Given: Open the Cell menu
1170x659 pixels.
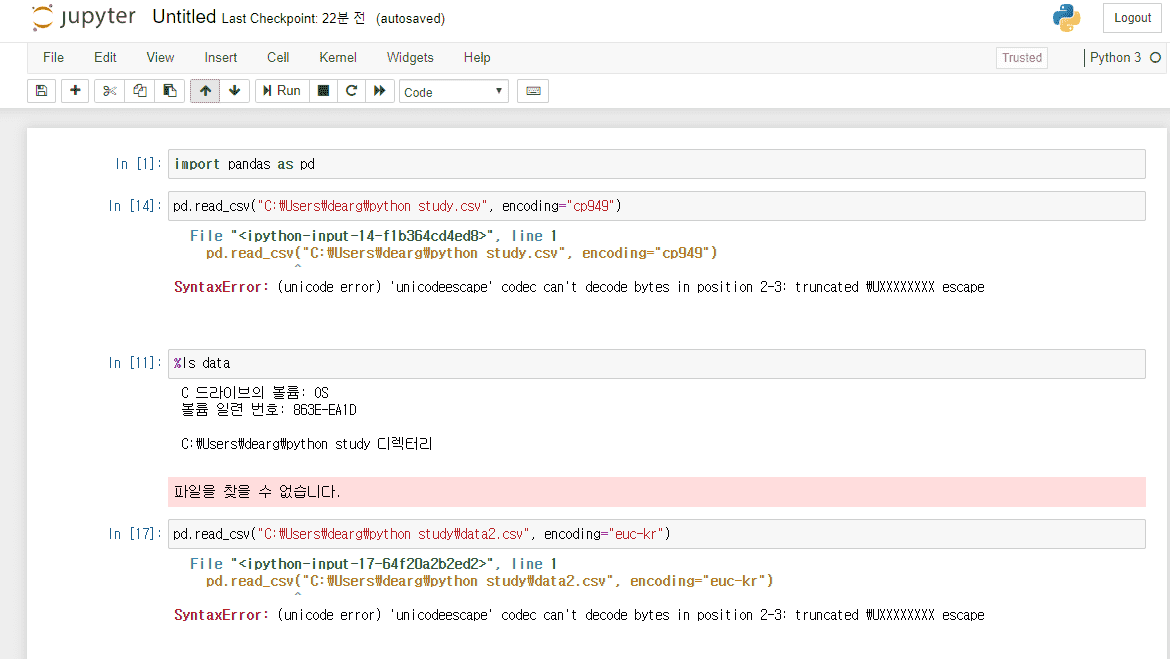Looking at the screenshot, I should tap(278, 58).
